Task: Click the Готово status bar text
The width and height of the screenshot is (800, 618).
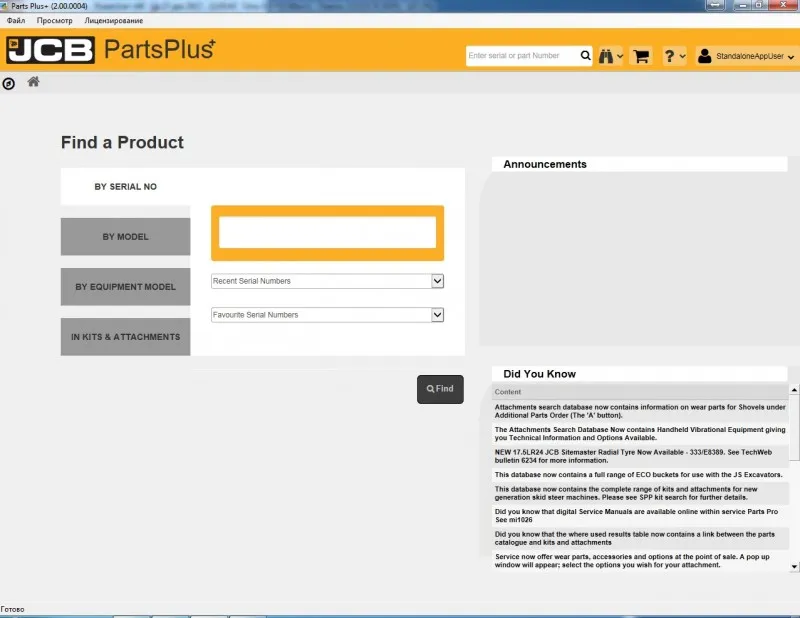Action: [x=12, y=609]
